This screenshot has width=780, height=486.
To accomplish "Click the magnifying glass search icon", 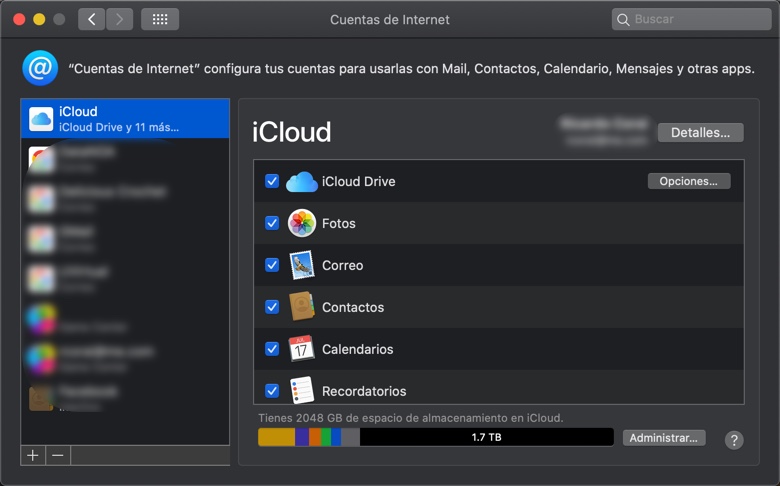I will click(x=623, y=19).
